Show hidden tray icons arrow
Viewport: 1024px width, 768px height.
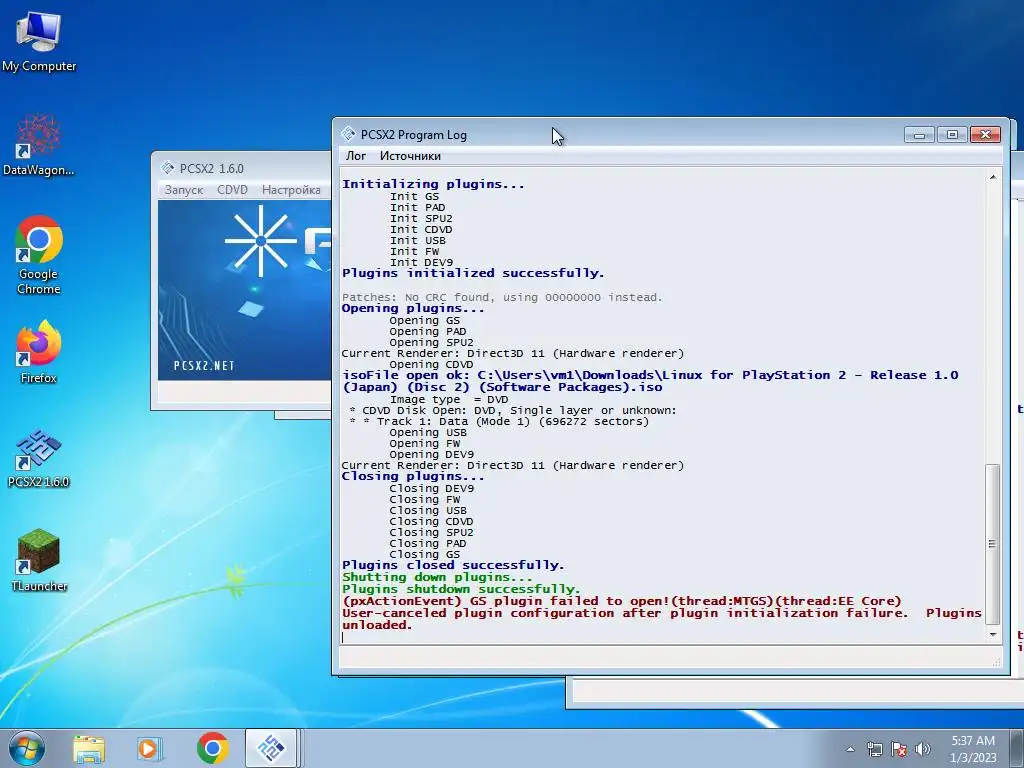(850, 749)
